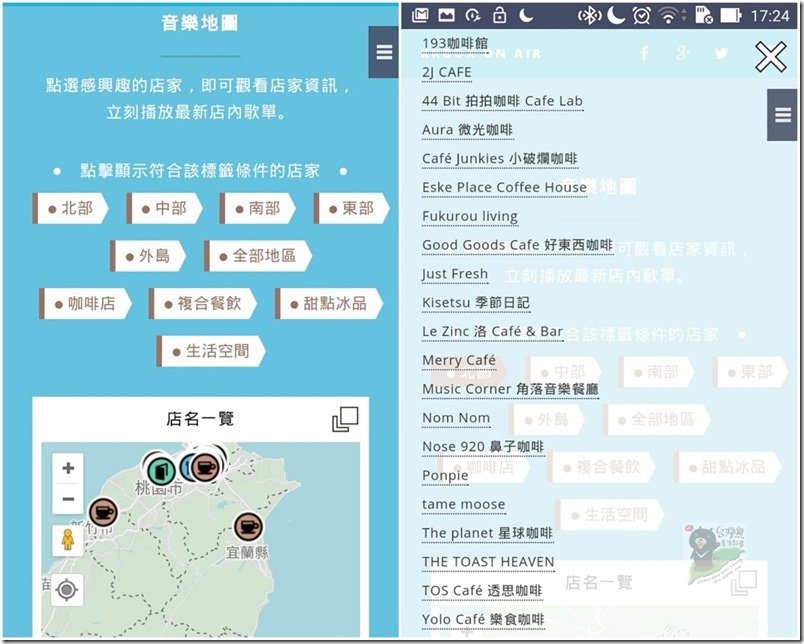
Task: Open the Gmail notification icon in status bar
Action: click(419, 15)
